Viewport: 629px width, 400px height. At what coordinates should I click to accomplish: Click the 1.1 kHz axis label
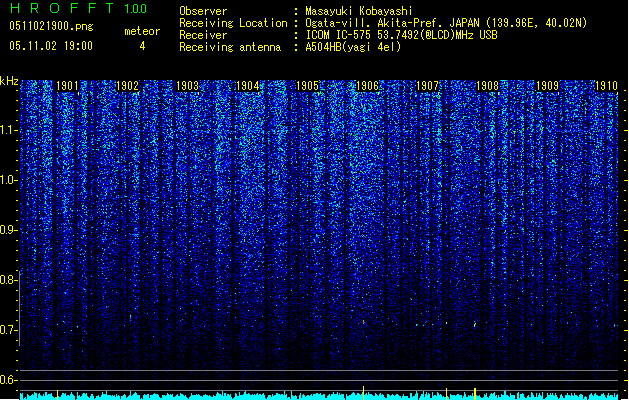[x=8, y=130]
